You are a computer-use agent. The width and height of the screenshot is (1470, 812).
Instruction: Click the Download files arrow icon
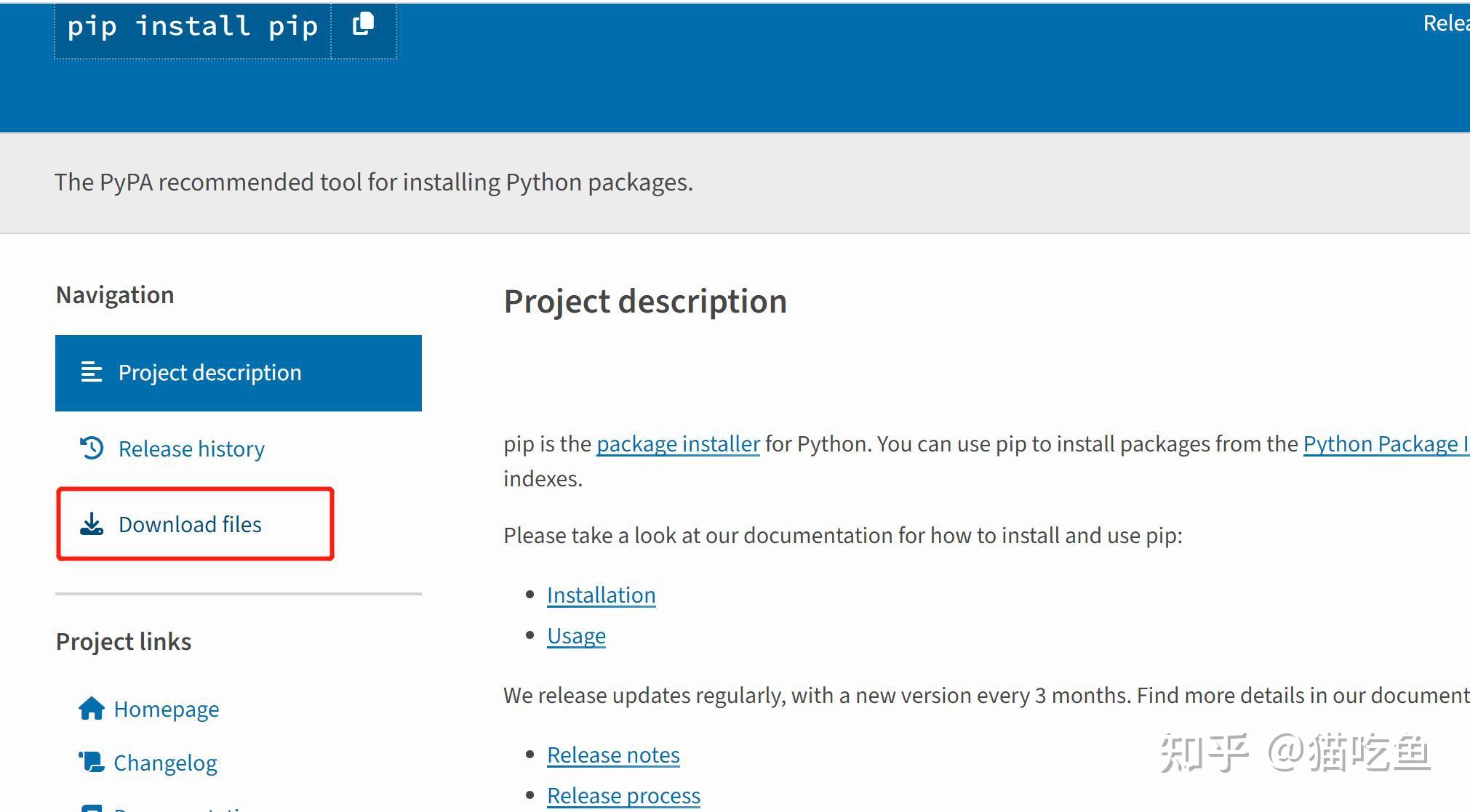92,524
